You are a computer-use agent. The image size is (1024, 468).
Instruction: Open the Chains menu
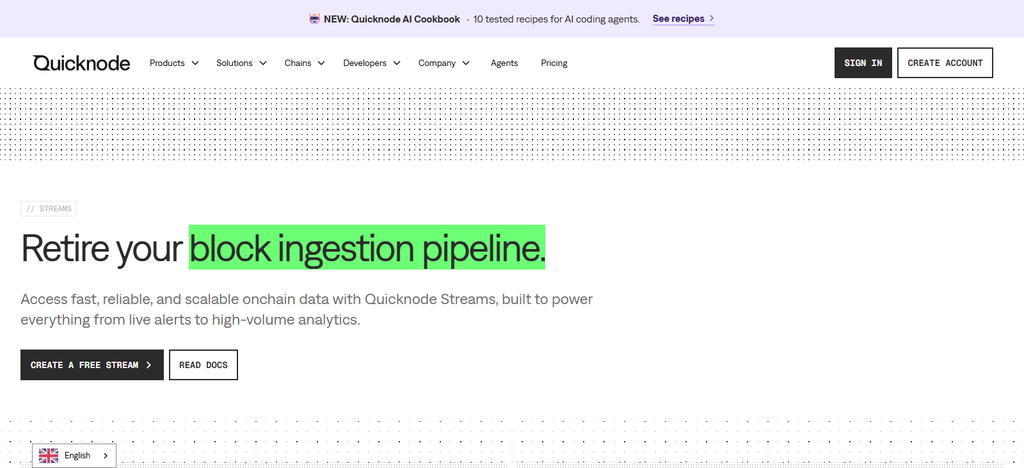[x=305, y=63]
